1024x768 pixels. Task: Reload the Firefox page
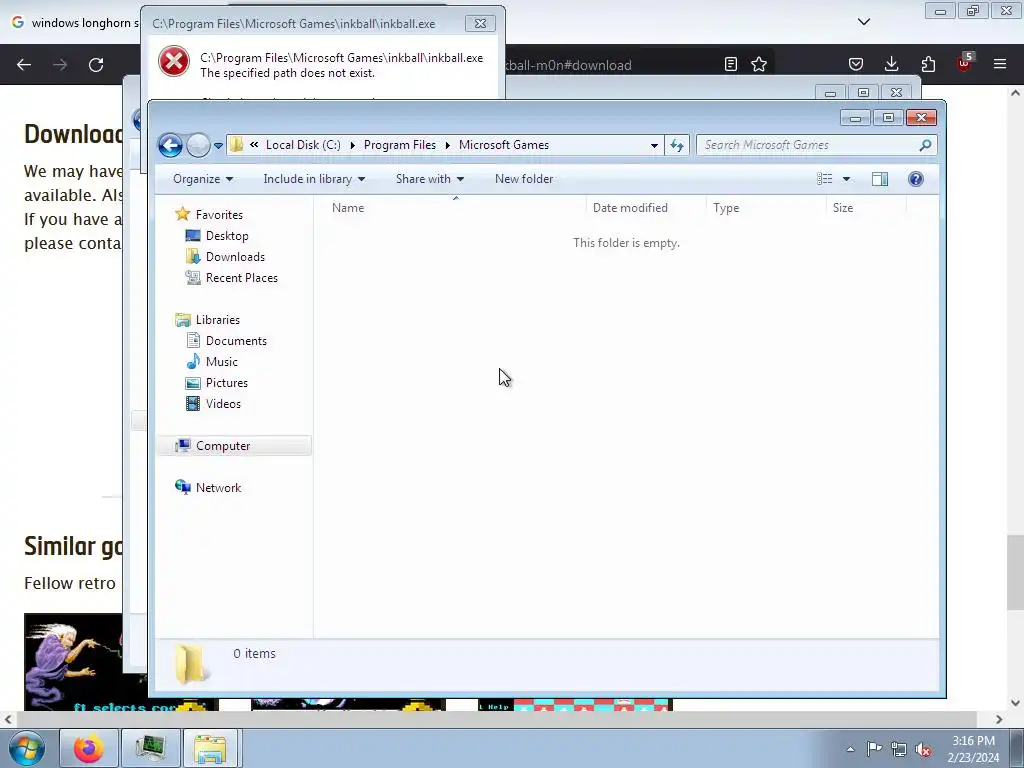(x=96, y=65)
